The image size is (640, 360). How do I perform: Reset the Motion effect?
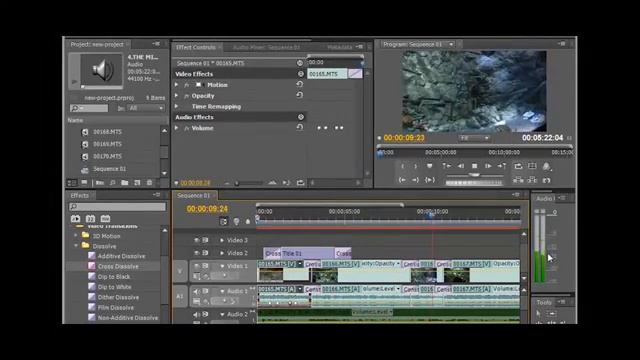300,84
